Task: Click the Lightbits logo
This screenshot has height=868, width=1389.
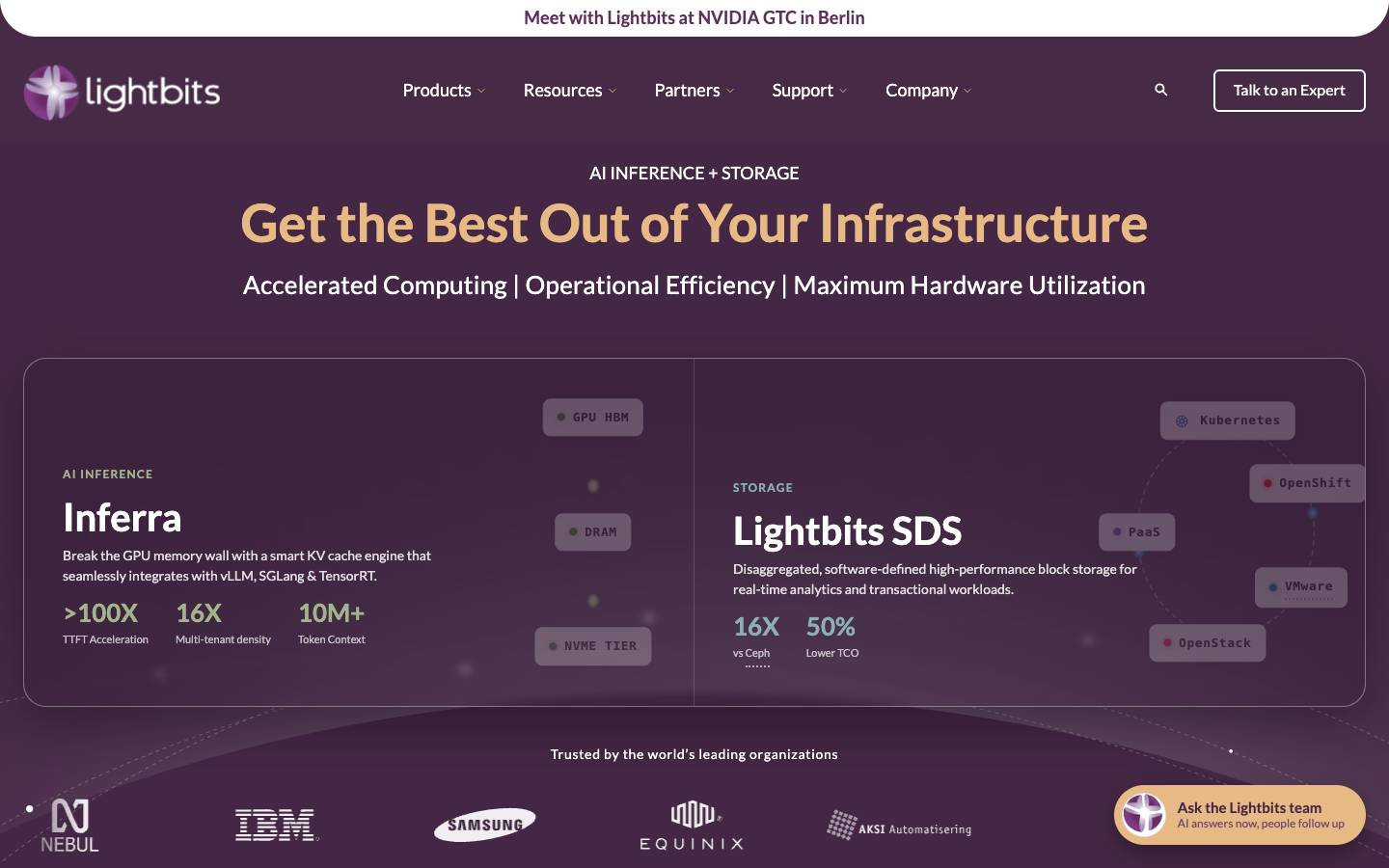Action: coord(123,92)
